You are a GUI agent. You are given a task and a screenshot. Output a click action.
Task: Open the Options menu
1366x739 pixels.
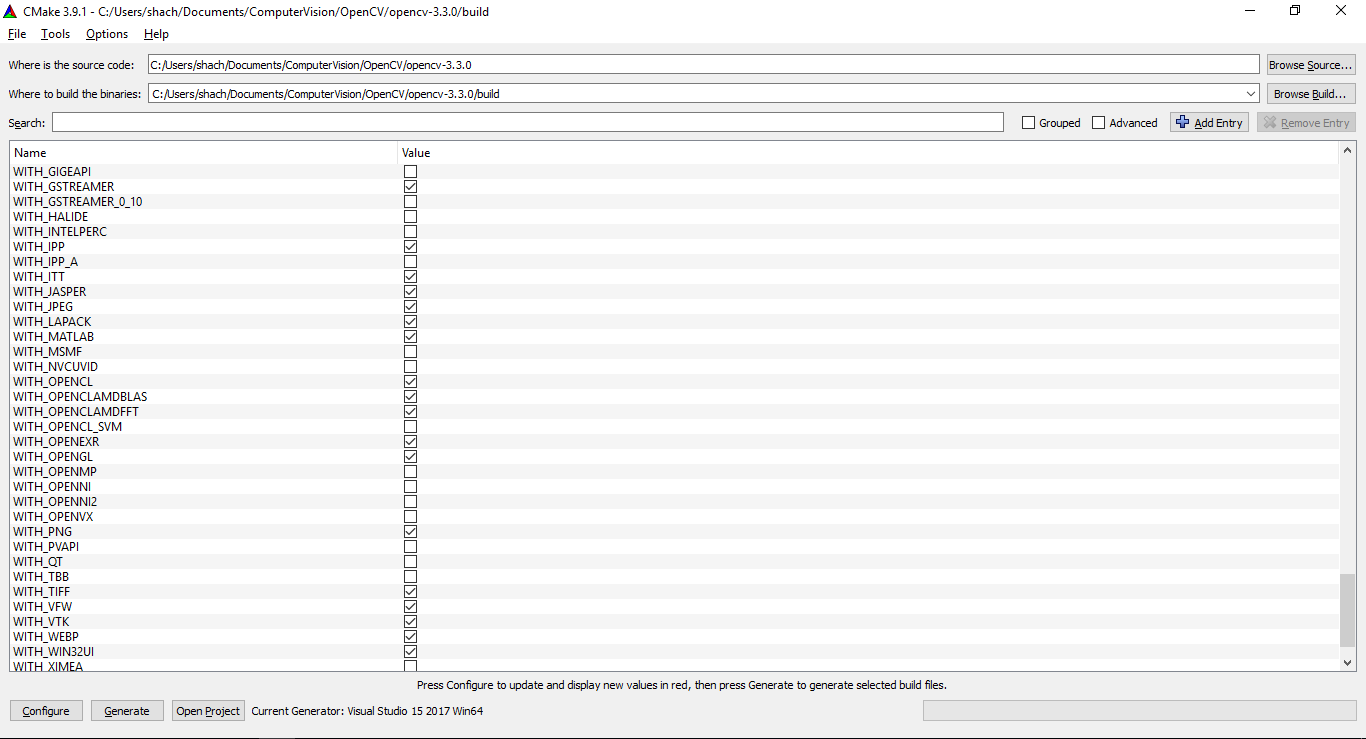pos(106,33)
